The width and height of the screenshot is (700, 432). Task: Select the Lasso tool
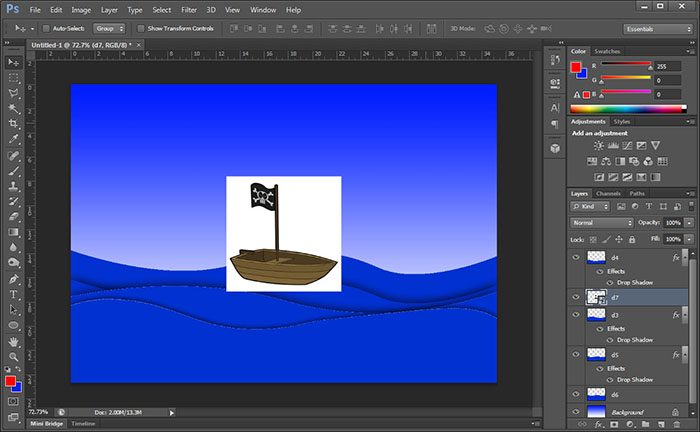[x=14, y=93]
